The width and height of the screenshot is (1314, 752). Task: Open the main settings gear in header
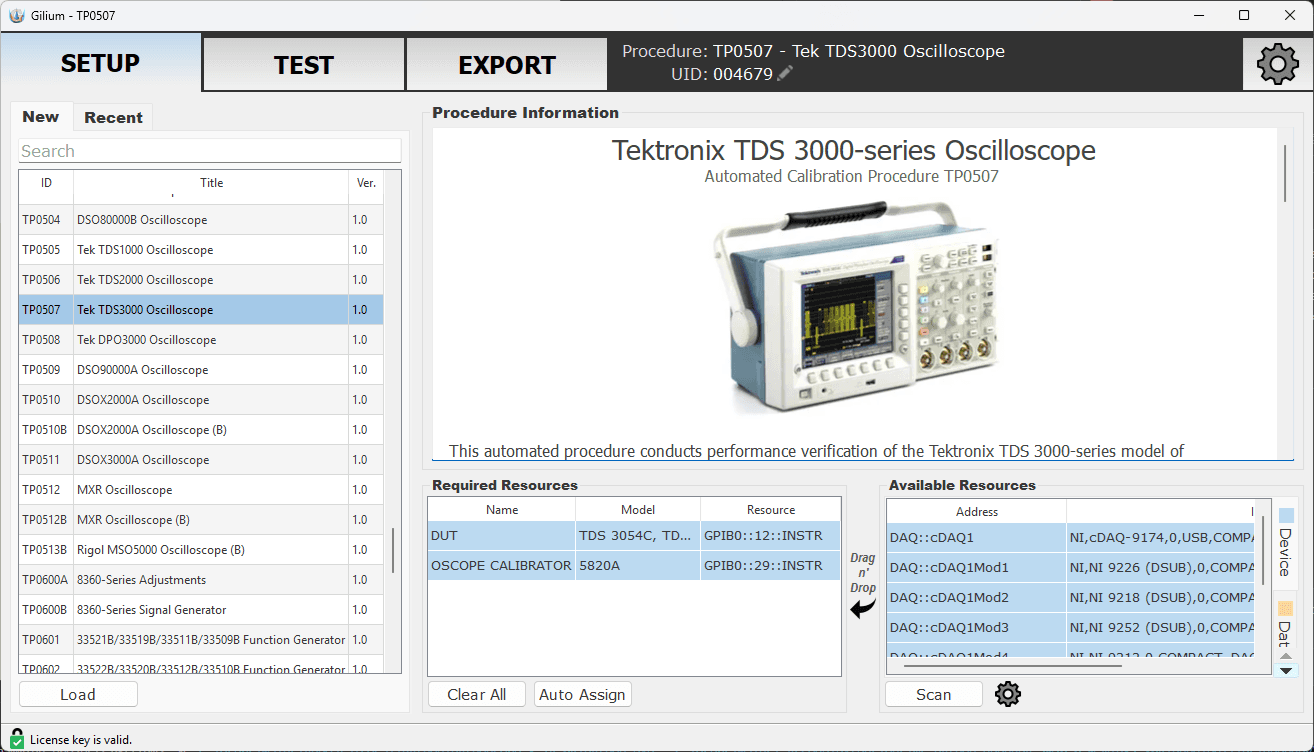pyautogui.click(x=1277, y=64)
